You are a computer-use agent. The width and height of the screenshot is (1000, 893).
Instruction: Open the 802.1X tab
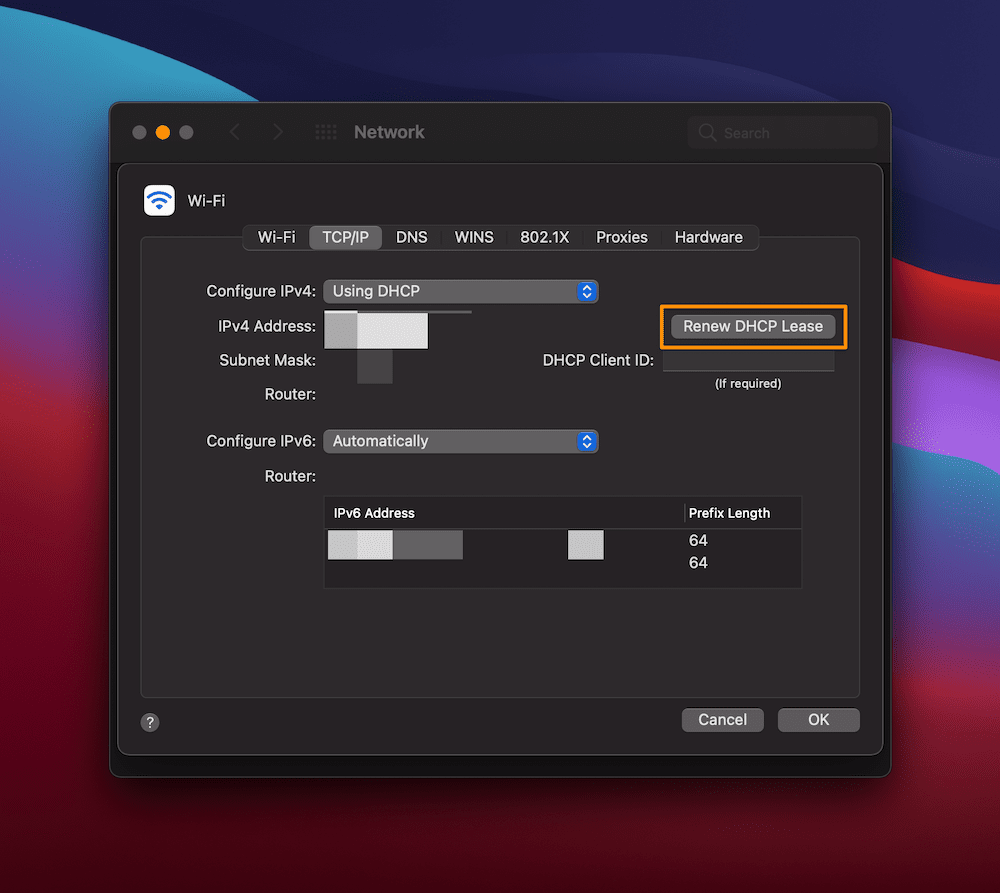point(544,237)
